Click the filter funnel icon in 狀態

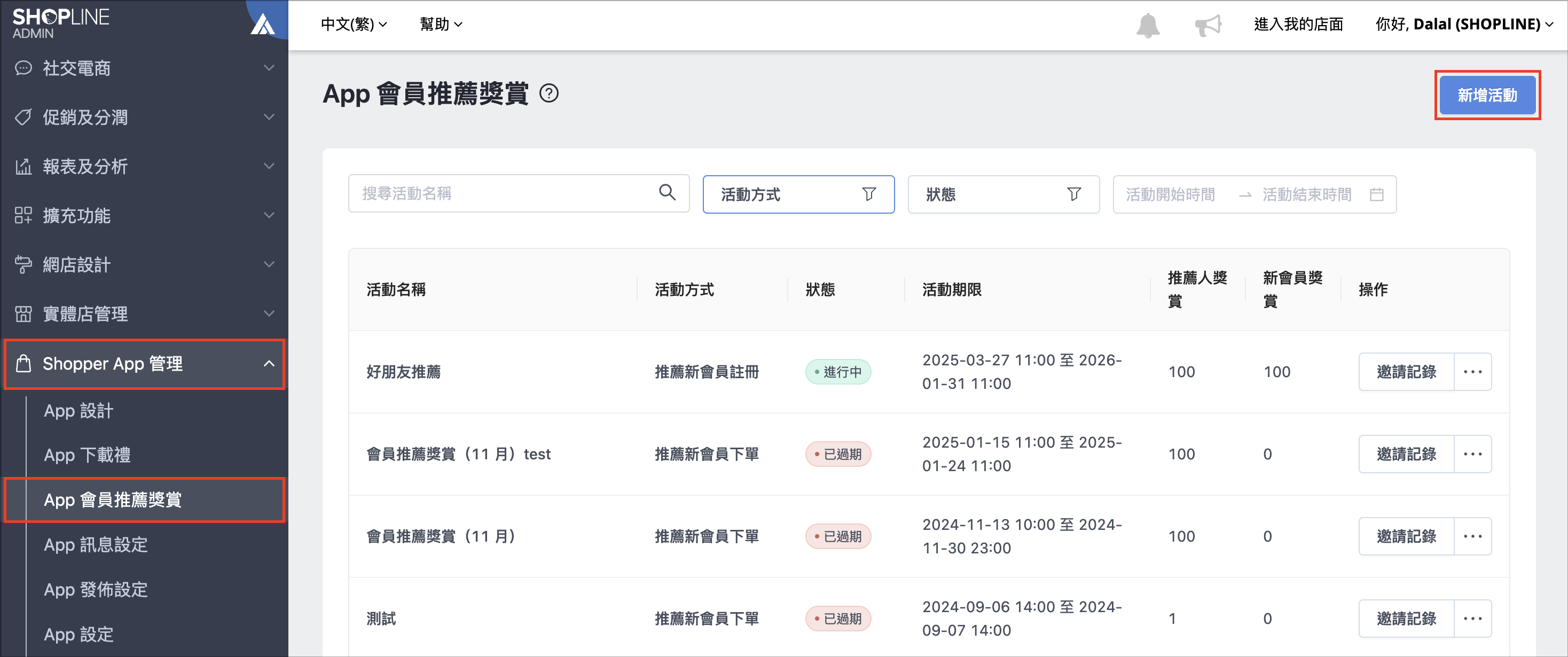point(1074,194)
